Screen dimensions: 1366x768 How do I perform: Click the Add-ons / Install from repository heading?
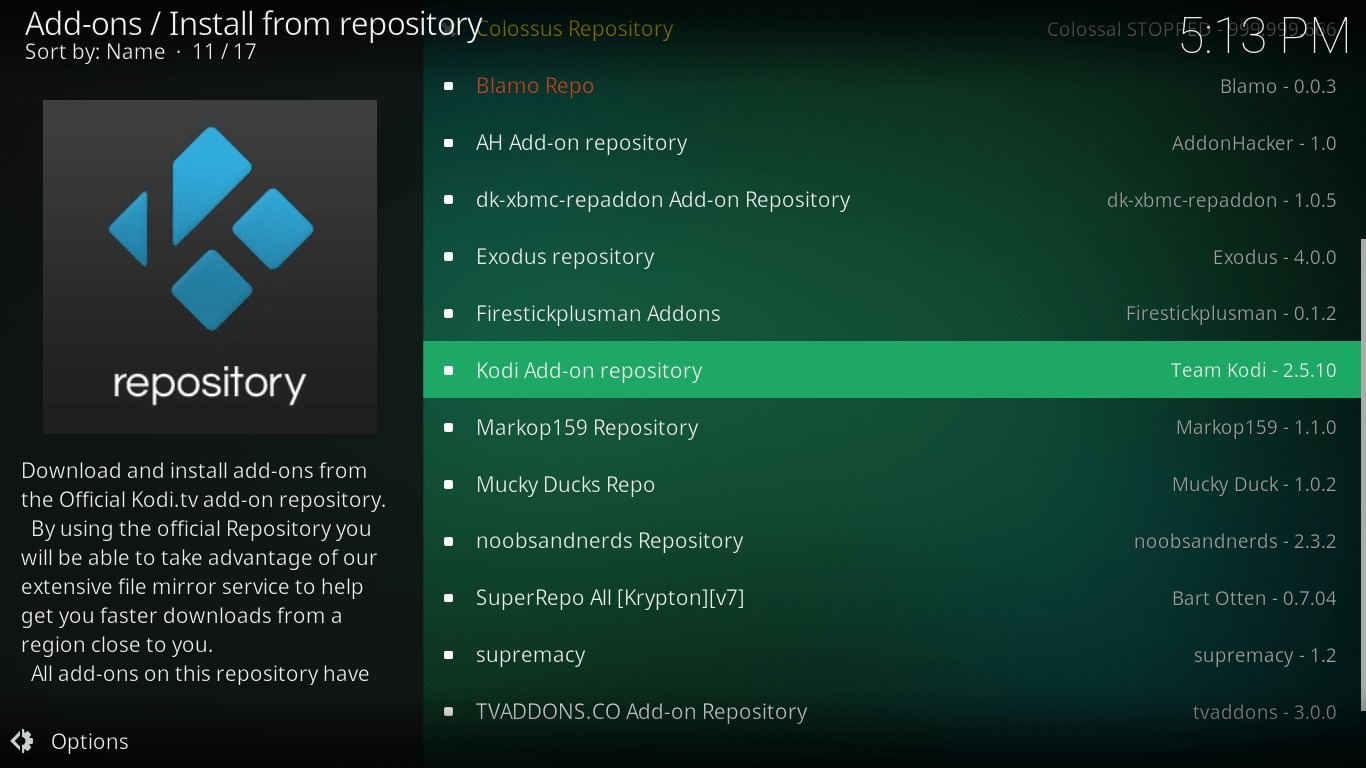[x=254, y=22]
